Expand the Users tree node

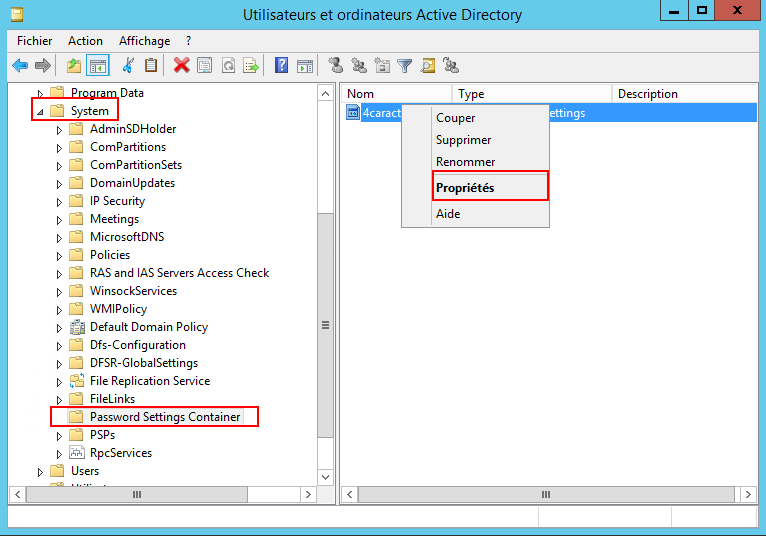tap(41, 471)
